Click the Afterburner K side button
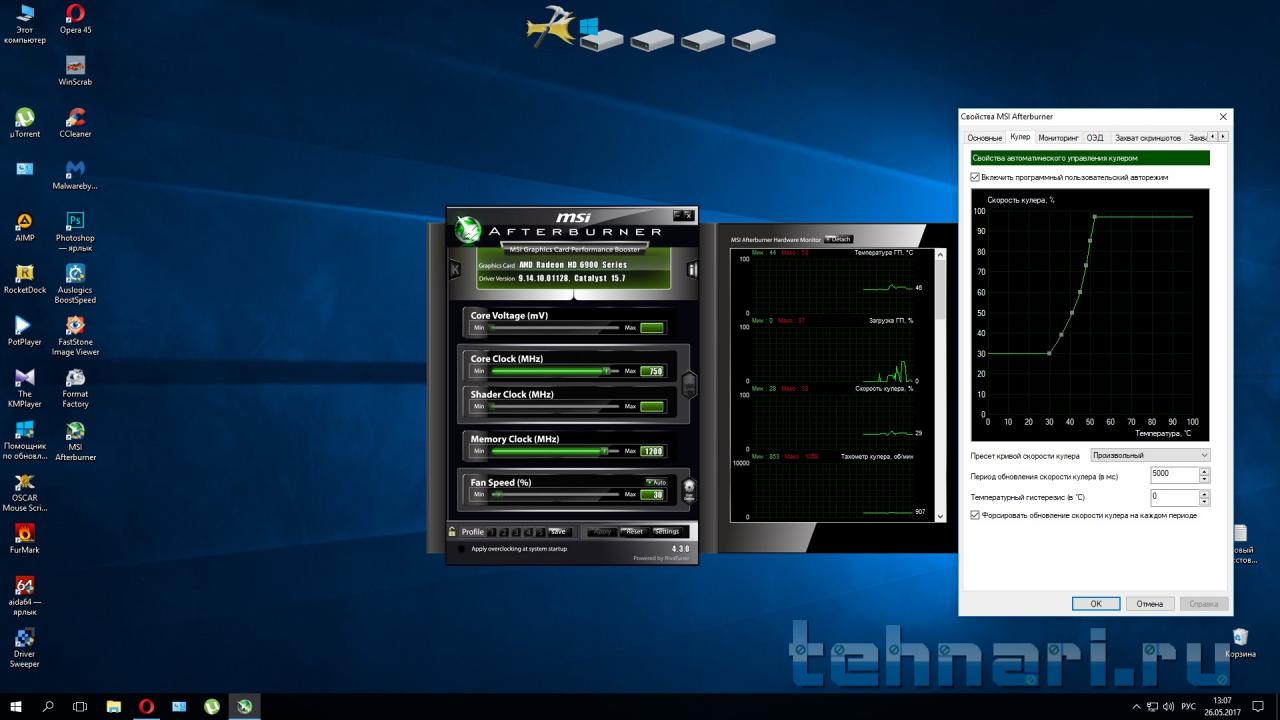This screenshot has height=720, width=1280. click(455, 270)
